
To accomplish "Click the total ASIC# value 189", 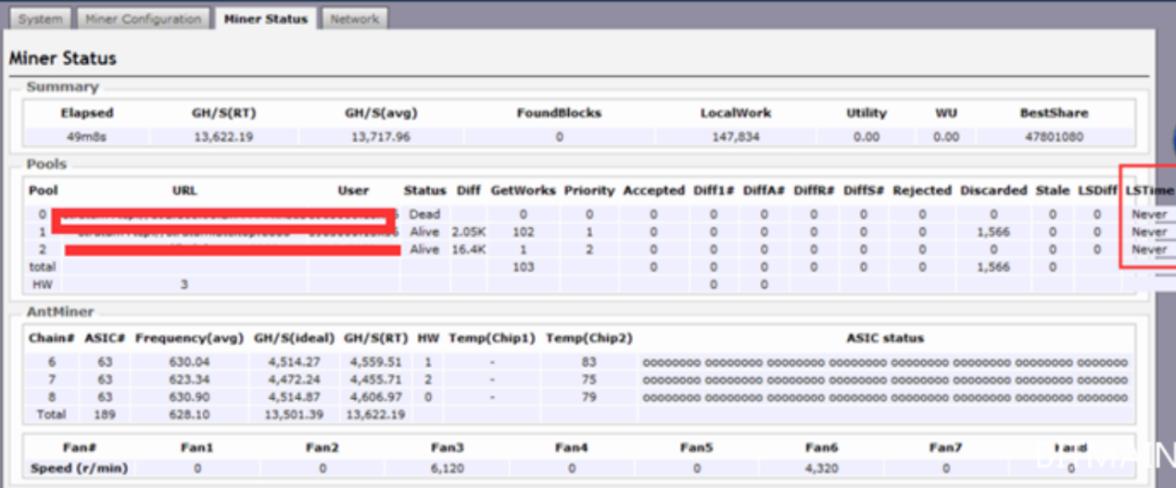I will tap(105, 415).
